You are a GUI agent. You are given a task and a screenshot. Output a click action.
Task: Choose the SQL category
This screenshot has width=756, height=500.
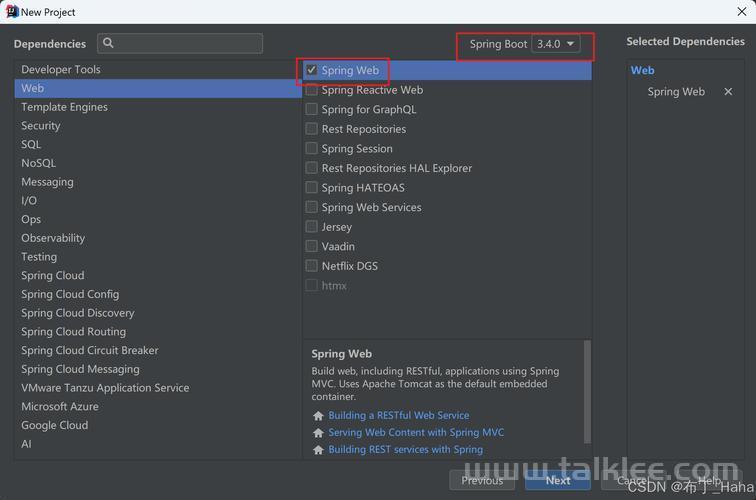click(158, 145)
